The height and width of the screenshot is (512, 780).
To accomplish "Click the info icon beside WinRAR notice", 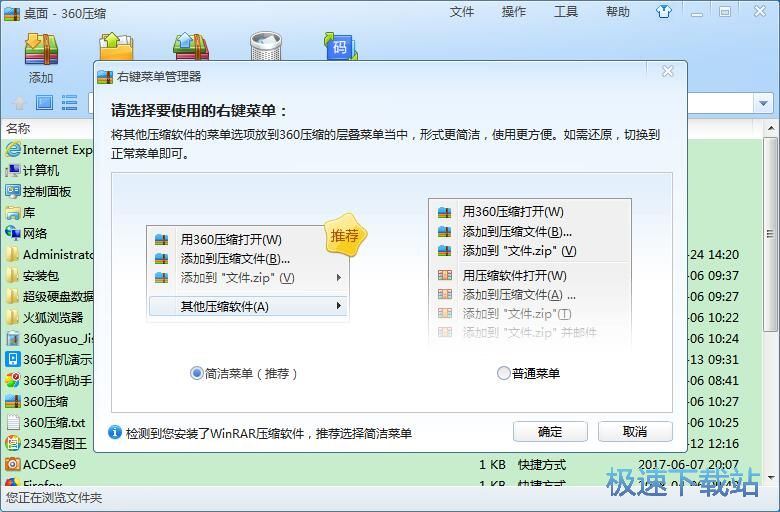I will click(115, 432).
